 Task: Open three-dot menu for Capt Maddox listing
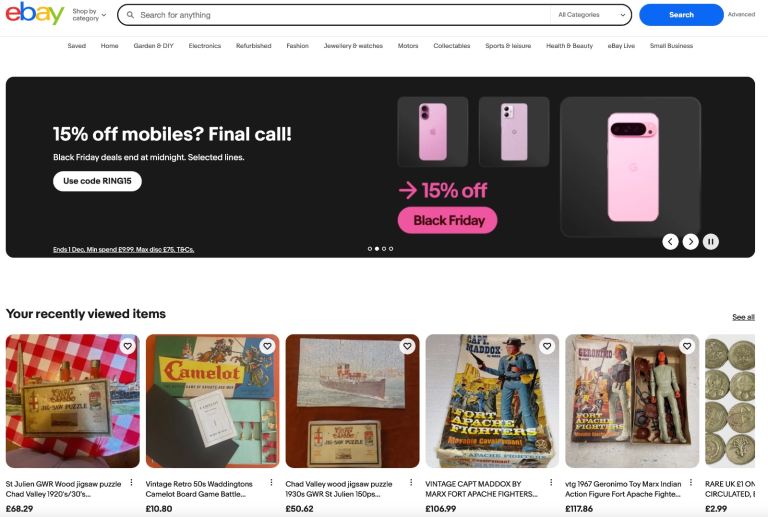(551, 483)
